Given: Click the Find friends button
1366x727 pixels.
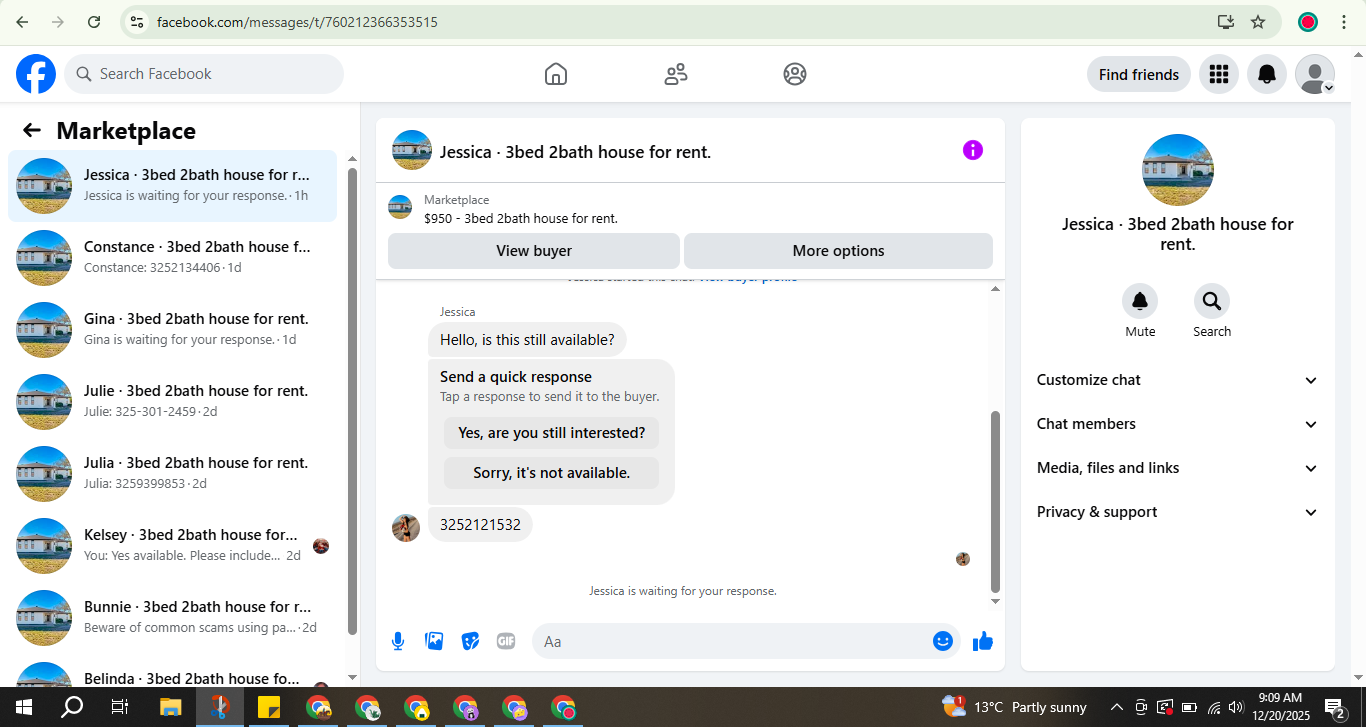Looking at the screenshot, I should coord(1139,74).
